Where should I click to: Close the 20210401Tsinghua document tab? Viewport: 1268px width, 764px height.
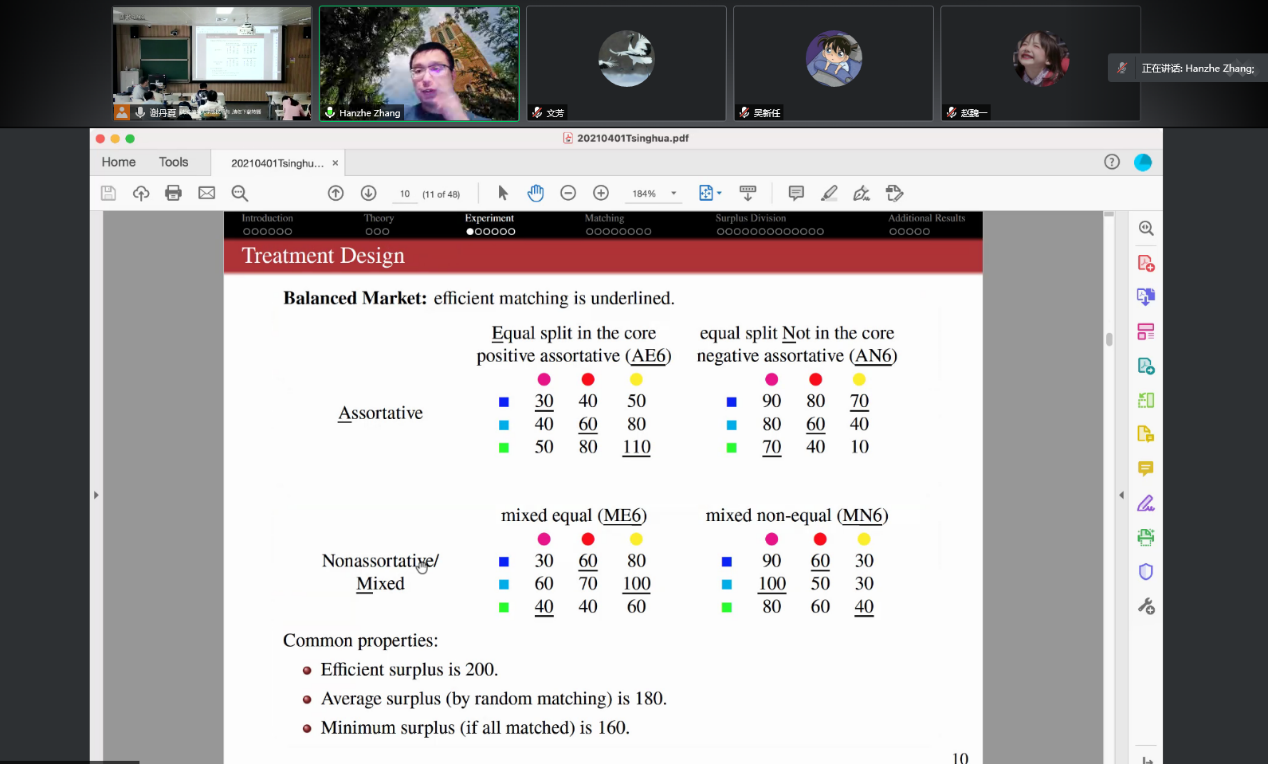[335, 163]
